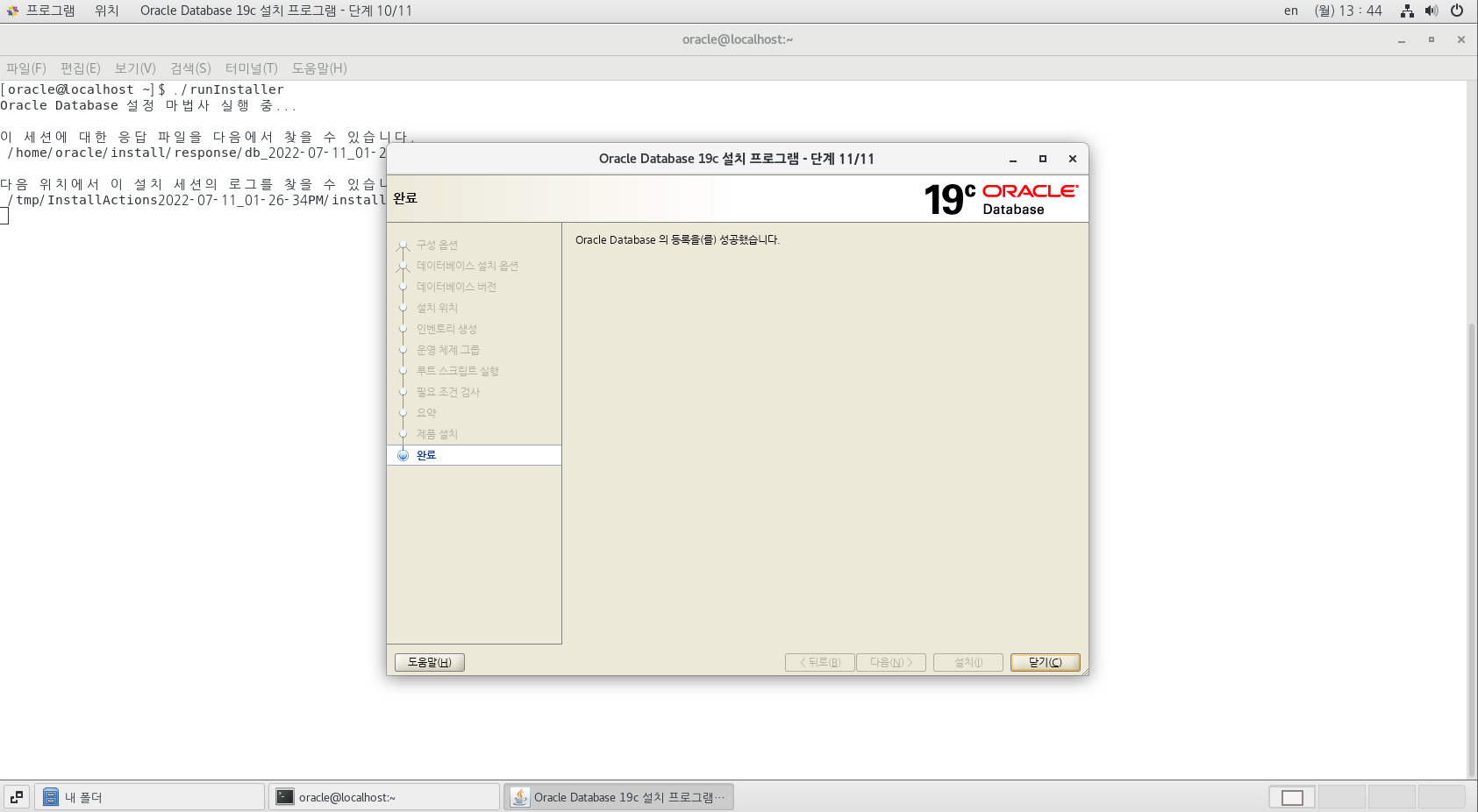Click the Java icon on installer taskbar item

tap(520, 797)
